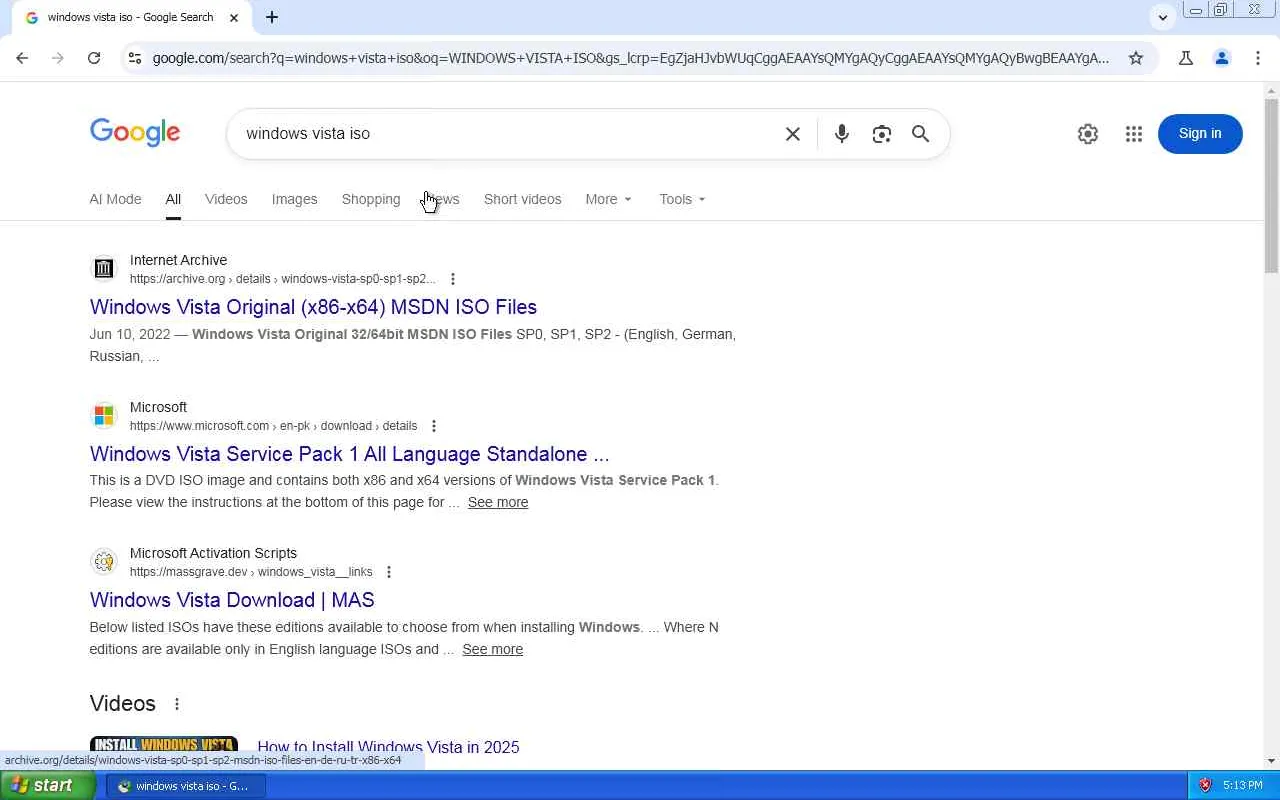Expand the Tools dropdown
Image resolution: width=1280 pixels, height=800 pixels.
click(x=682, y=199)
